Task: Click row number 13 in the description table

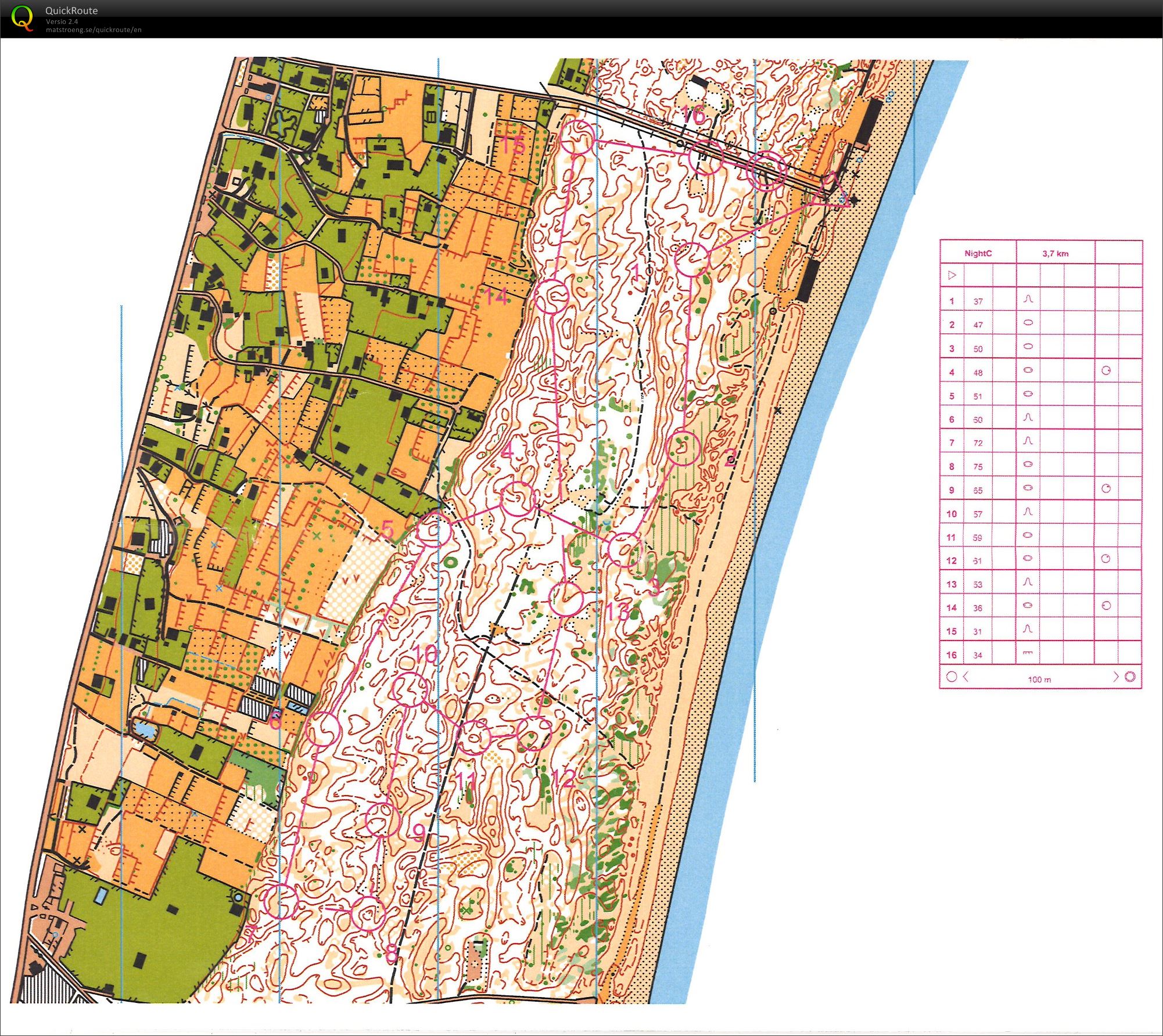Action: (x=952, y=584)
